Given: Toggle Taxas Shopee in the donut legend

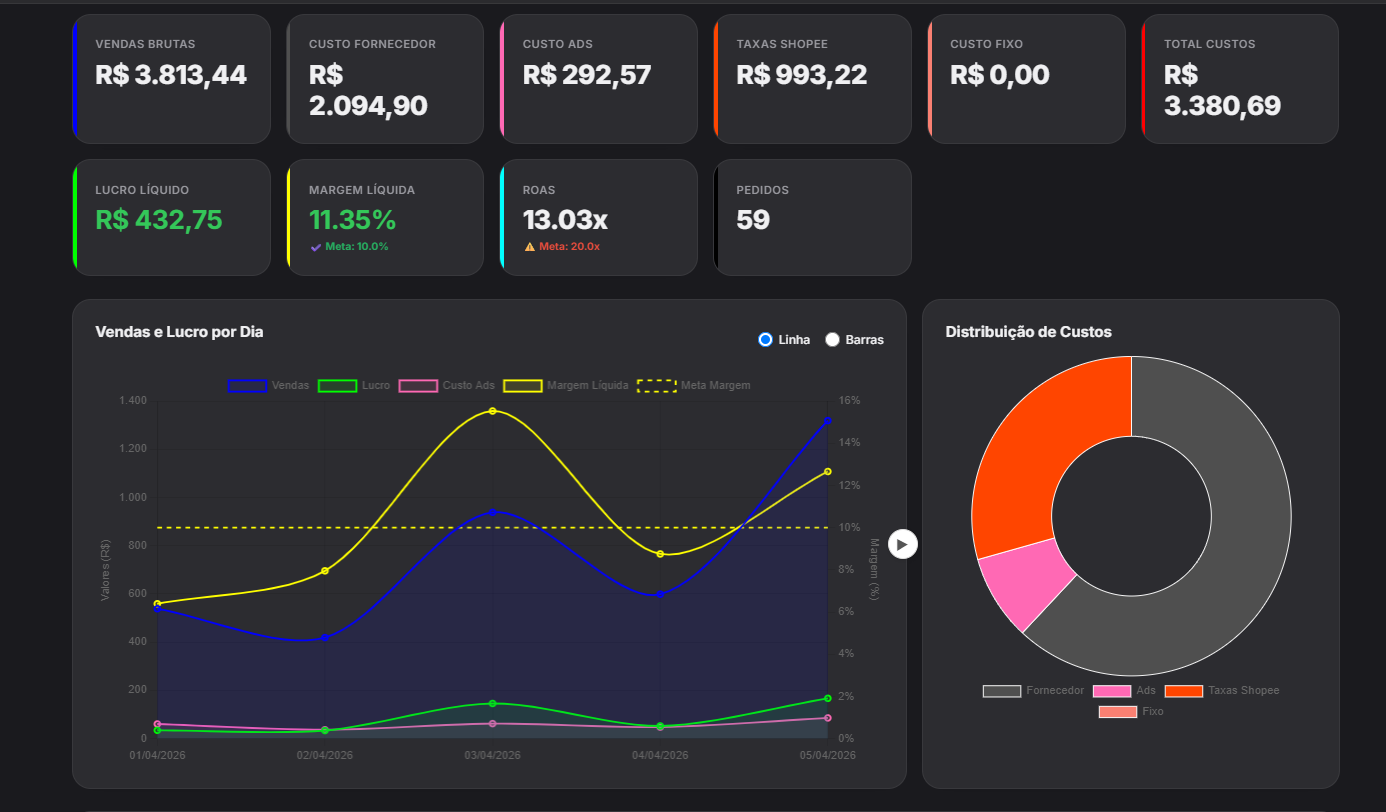Looking at the screenshot, I should coord(1222,691).
